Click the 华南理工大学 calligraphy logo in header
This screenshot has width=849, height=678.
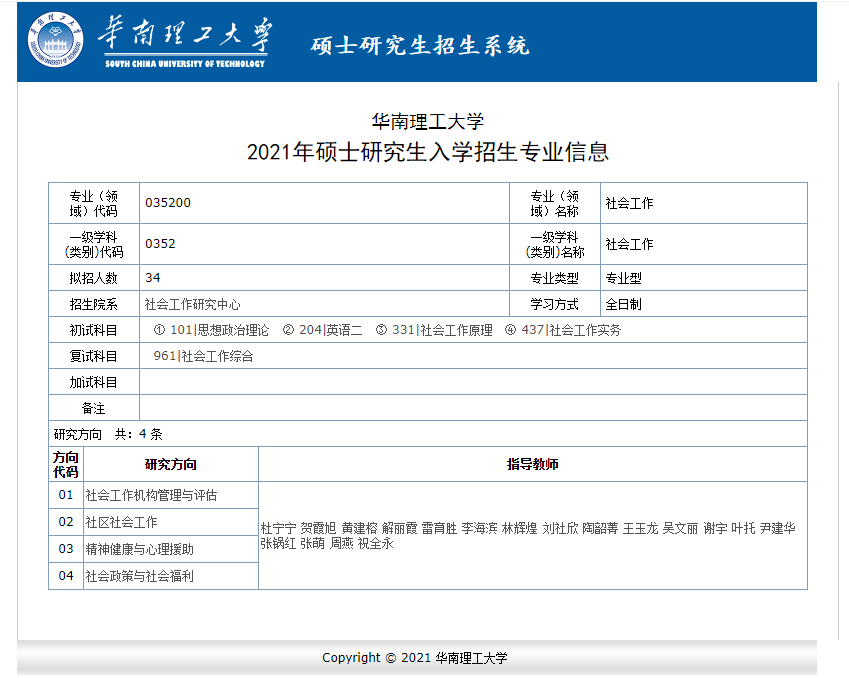(x=185, y=41)
